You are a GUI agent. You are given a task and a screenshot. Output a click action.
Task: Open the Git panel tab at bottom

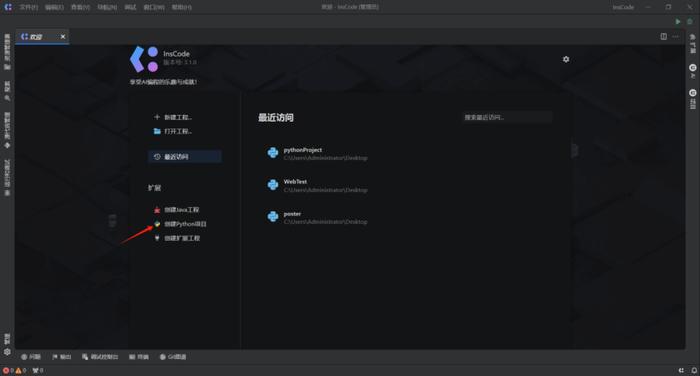pyautogui.click(x=173, y=357)
